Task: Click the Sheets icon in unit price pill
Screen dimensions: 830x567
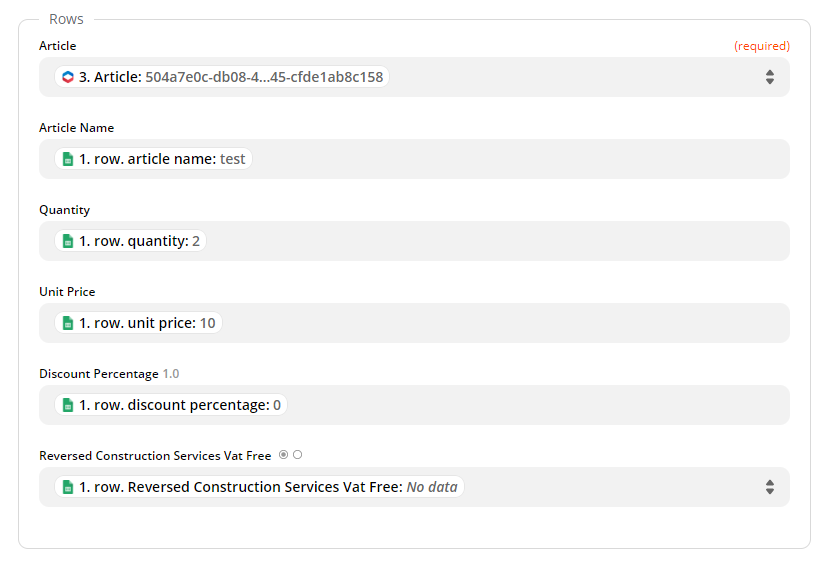Action: pyautogui.click(x=68, y=323)
